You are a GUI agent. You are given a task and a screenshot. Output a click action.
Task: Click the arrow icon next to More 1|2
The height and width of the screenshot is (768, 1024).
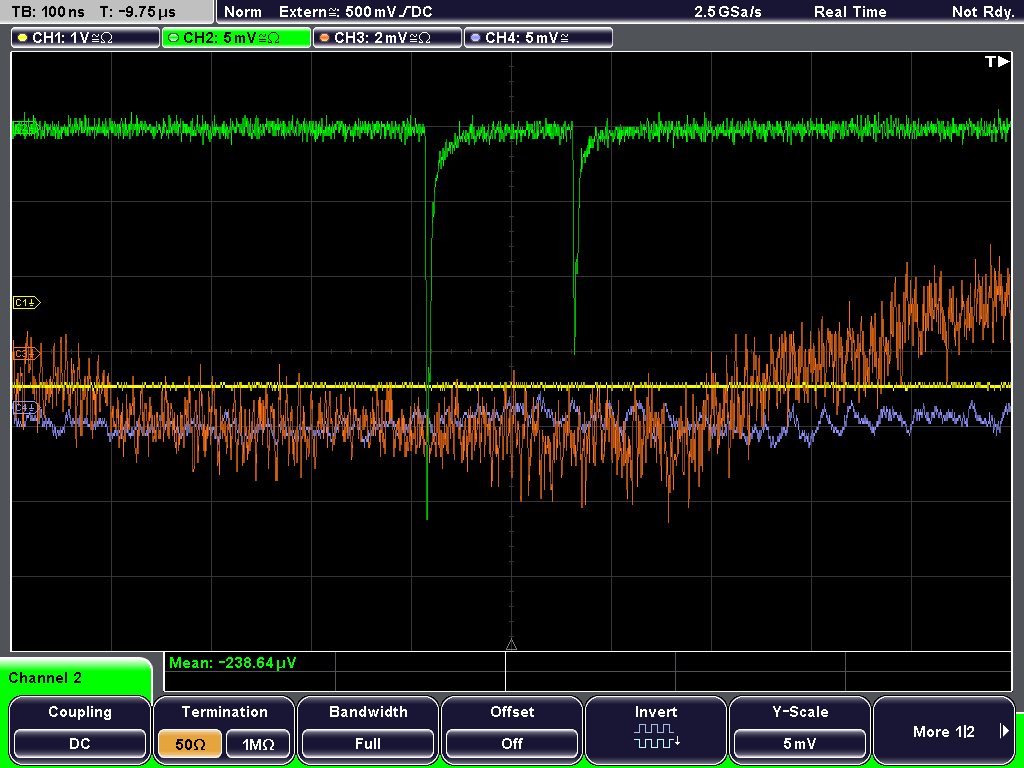click(x=1004, y=731)
